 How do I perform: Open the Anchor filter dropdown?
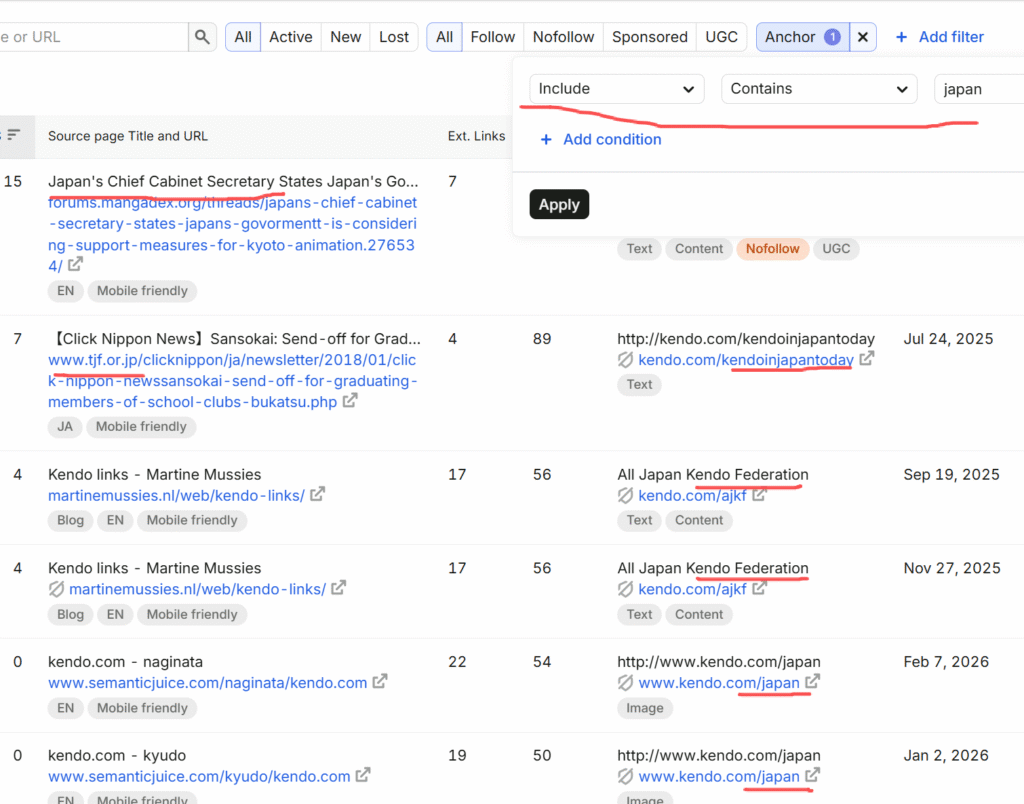tap(803, 37)
